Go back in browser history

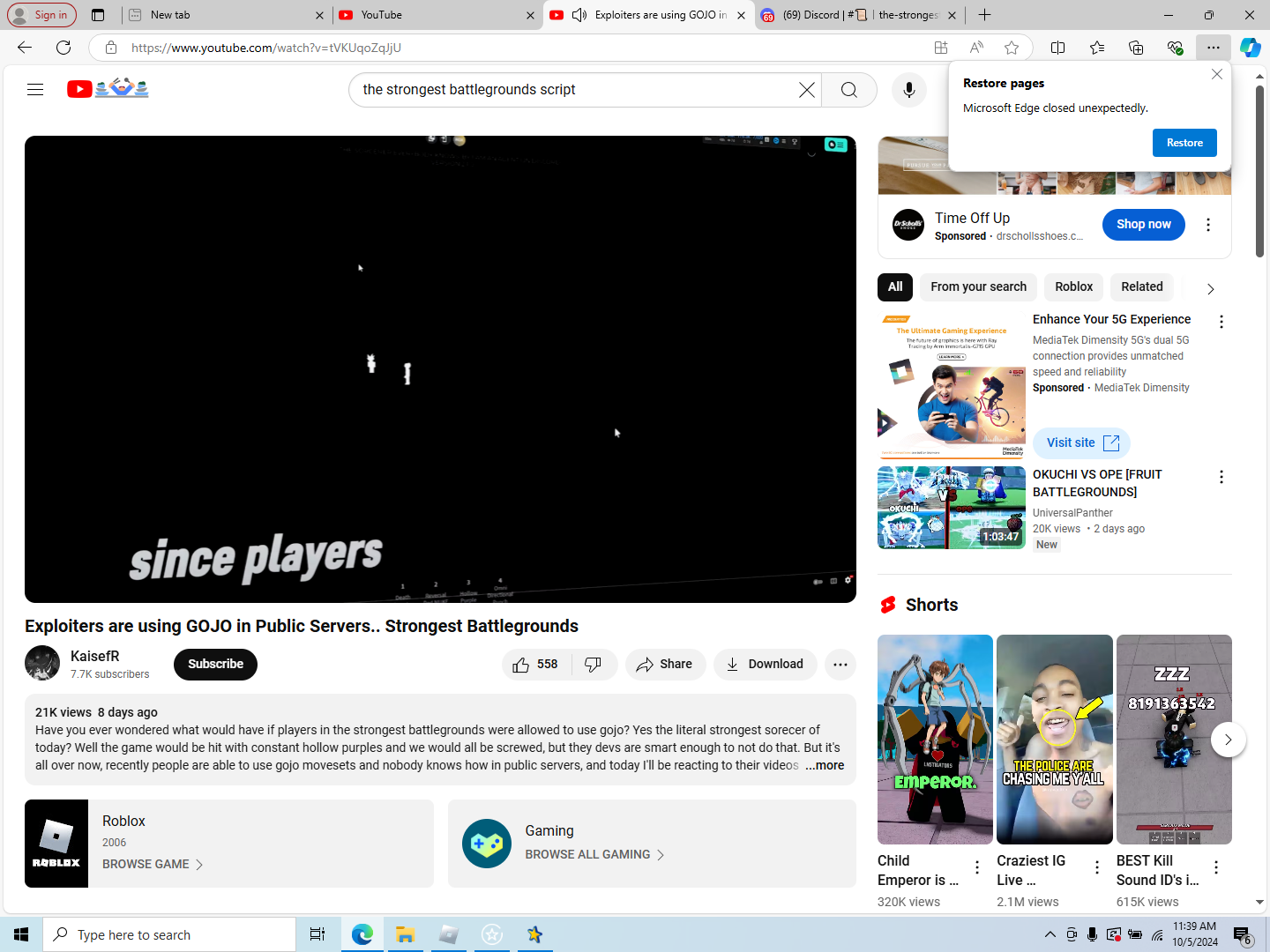click(25, 48)
